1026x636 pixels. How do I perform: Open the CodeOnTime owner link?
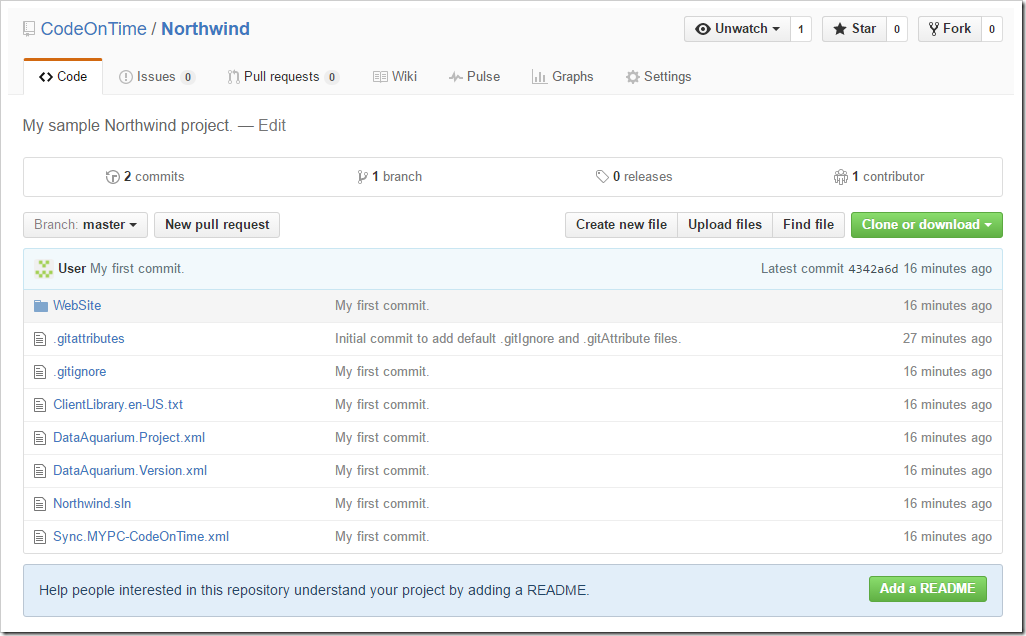[94, 29]
